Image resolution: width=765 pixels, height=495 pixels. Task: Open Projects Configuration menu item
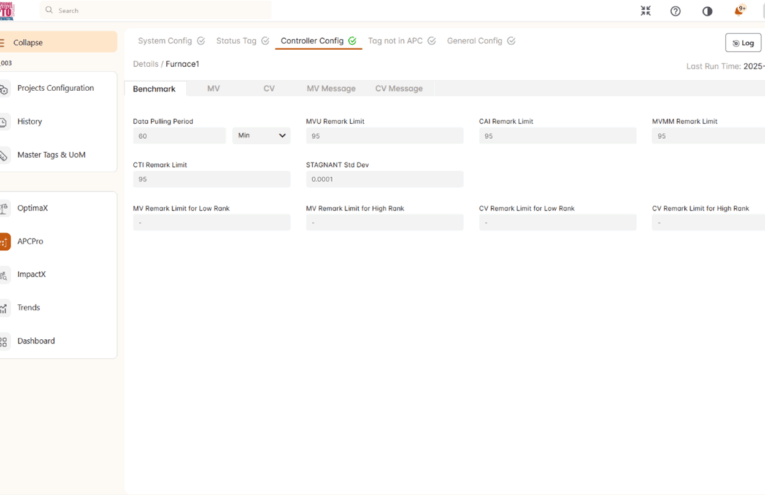(x=56, y=88)
